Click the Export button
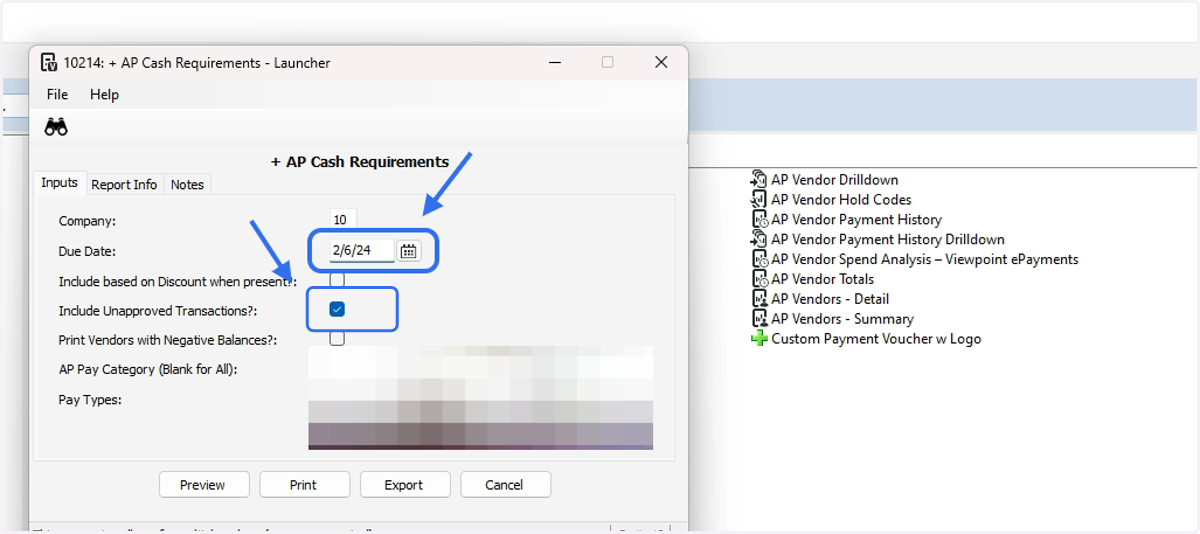1200x534 pixels. coord(404,484)
